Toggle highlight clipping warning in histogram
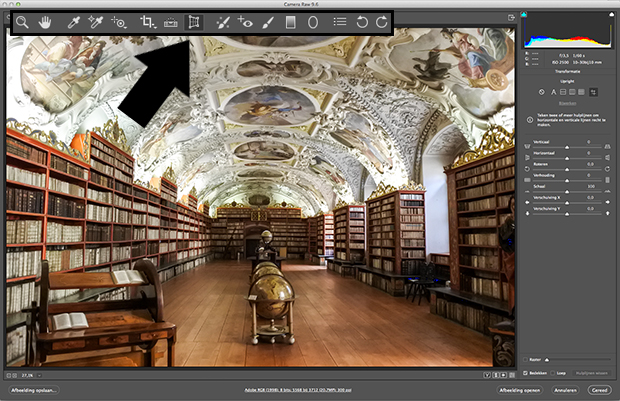 click(611, 14)
